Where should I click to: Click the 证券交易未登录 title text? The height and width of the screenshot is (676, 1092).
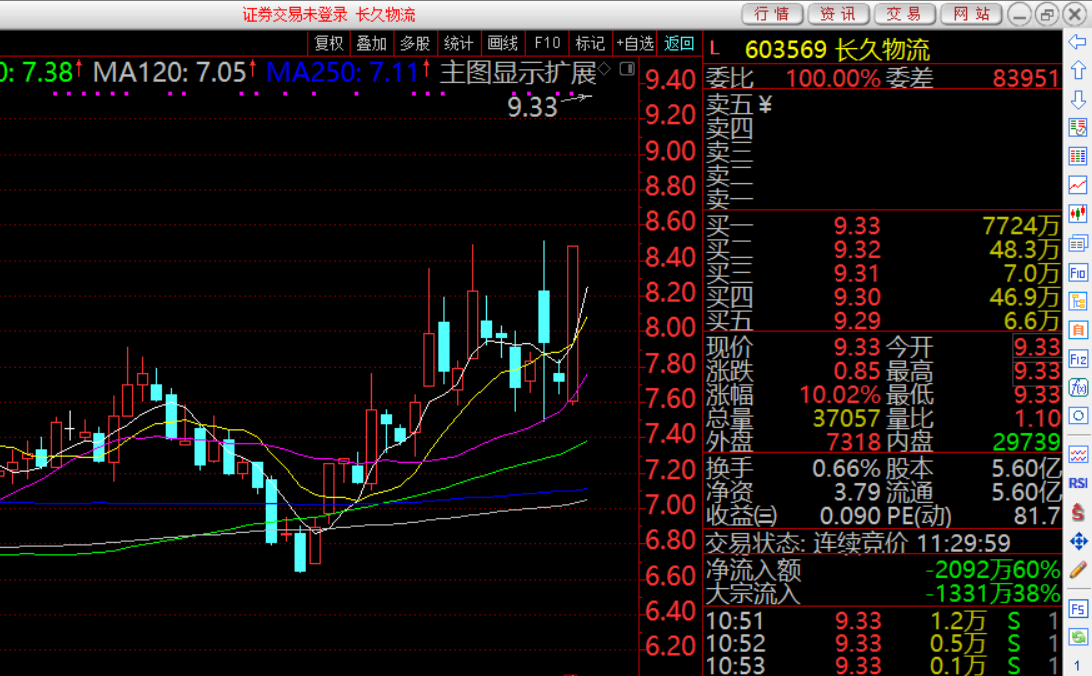point(295,14)
